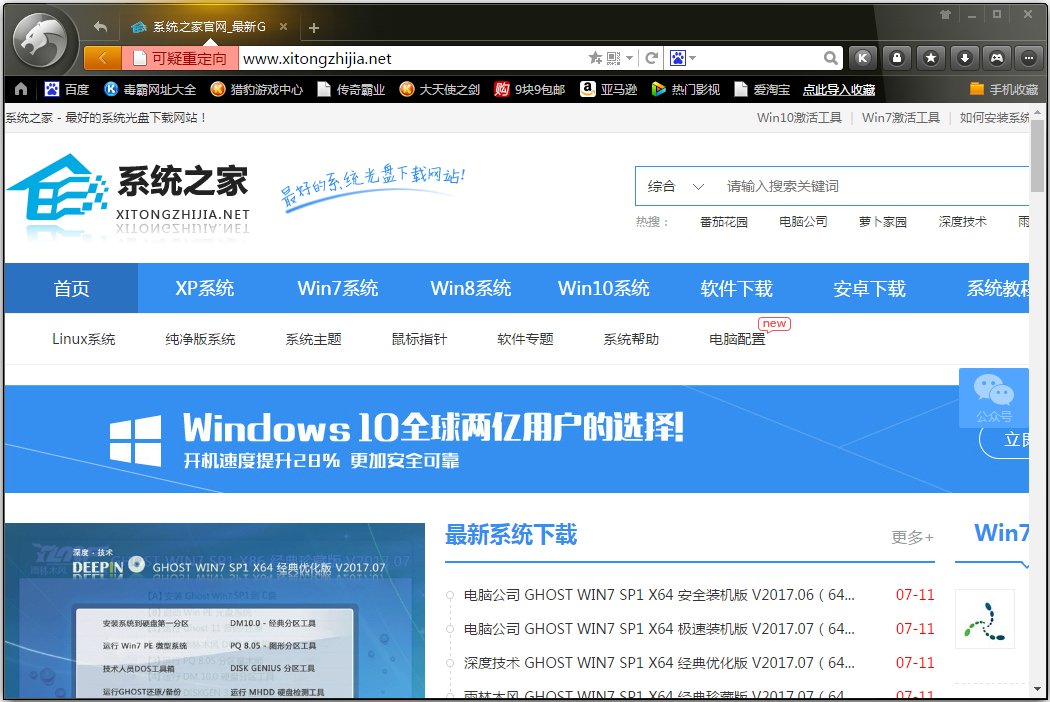Click the Cheetah browser logo button
The height and width of the screenshot is (702, 1050).
41,41
